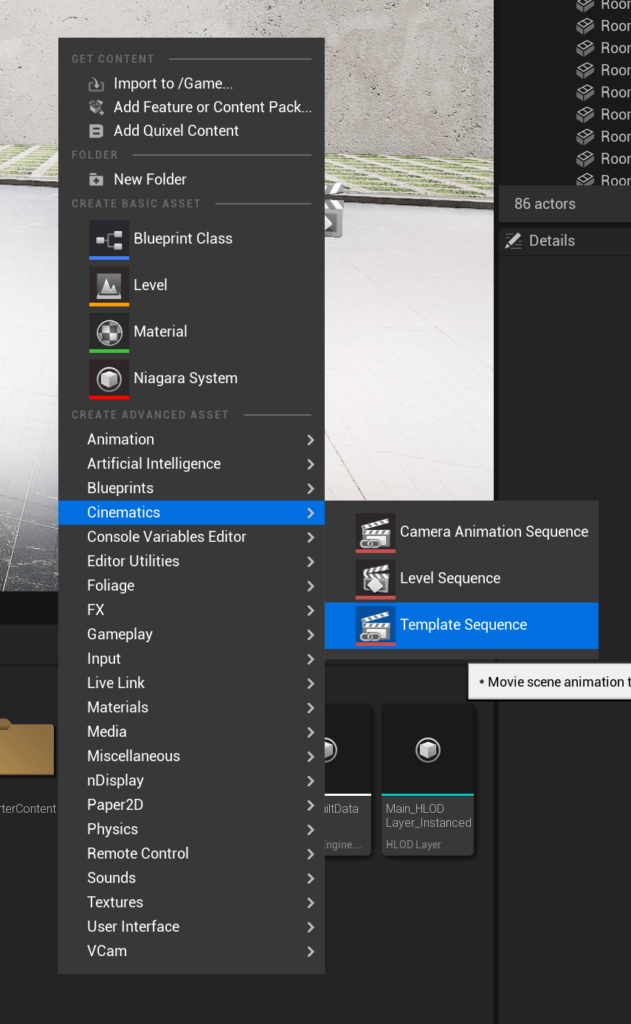Expand the Foliage submenu arrow
This screenshot has height=1024, width=631.
(311, 586)
